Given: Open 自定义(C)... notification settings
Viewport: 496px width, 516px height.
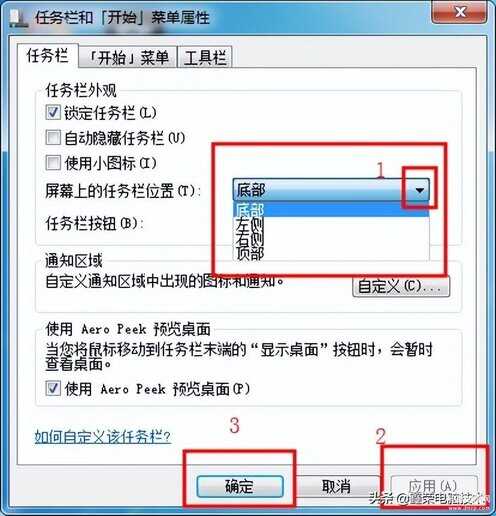Looking at the screenshot, I should (401, 286).
